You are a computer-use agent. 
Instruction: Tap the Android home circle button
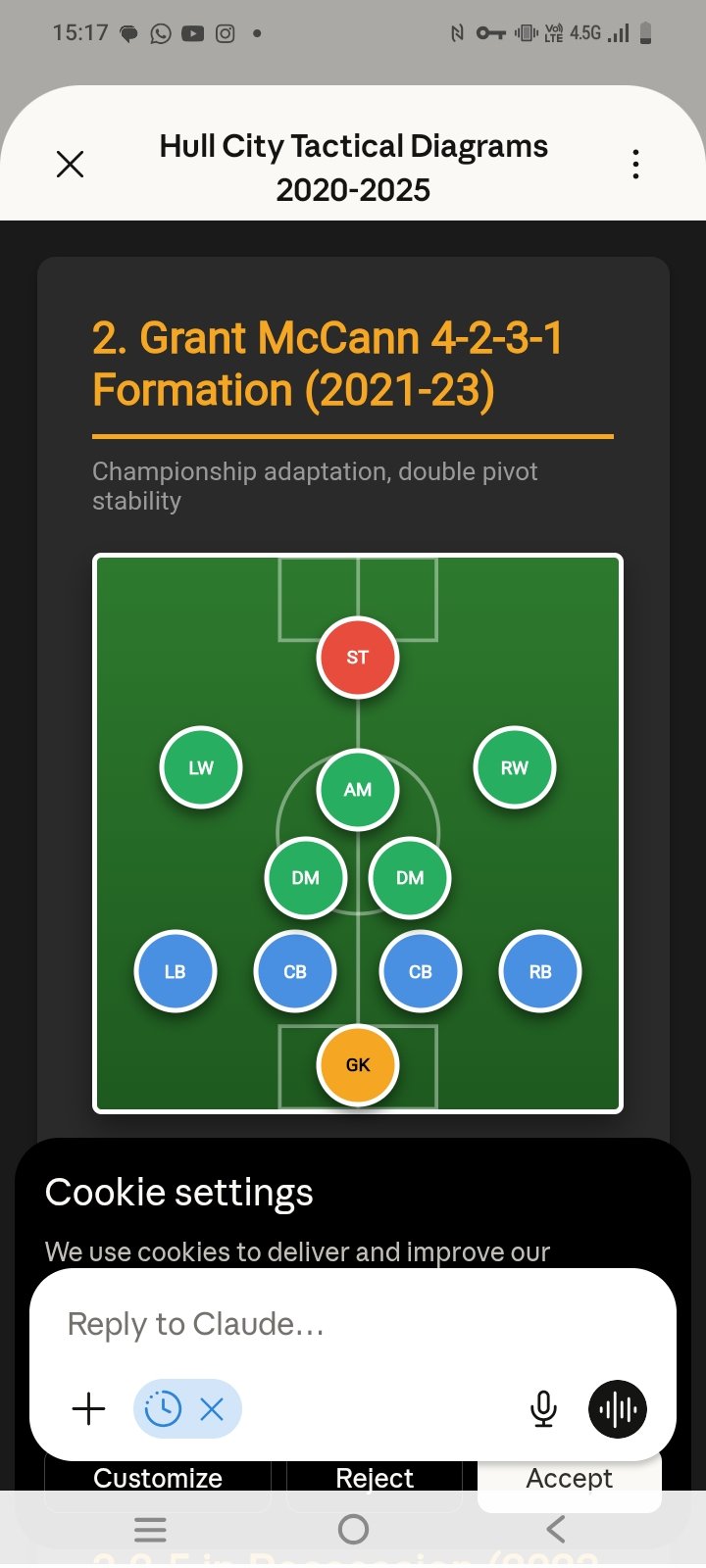353,1529
